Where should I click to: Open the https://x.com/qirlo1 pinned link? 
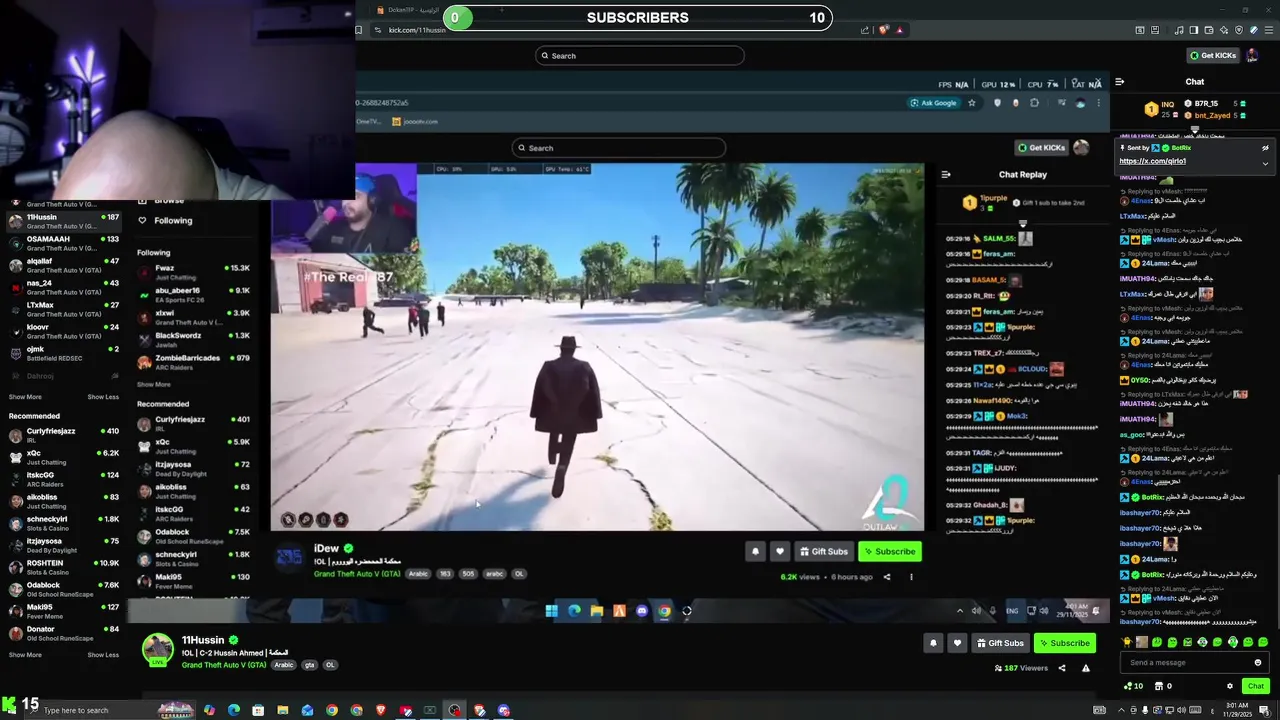pyautogui.click(x=1152, y=161)
